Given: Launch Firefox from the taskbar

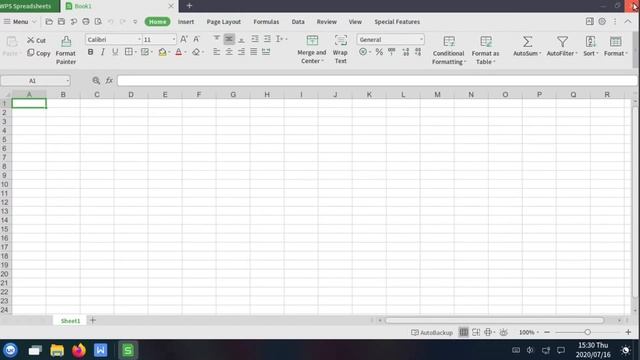Looking at the screenshot, I should (79, 350).
